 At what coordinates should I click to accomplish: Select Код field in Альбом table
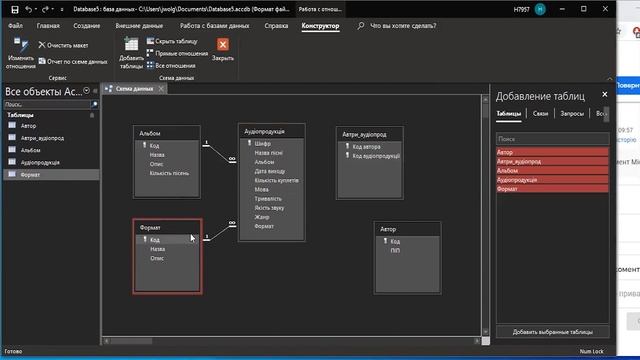pyautogui.click(x=154, y=146)
